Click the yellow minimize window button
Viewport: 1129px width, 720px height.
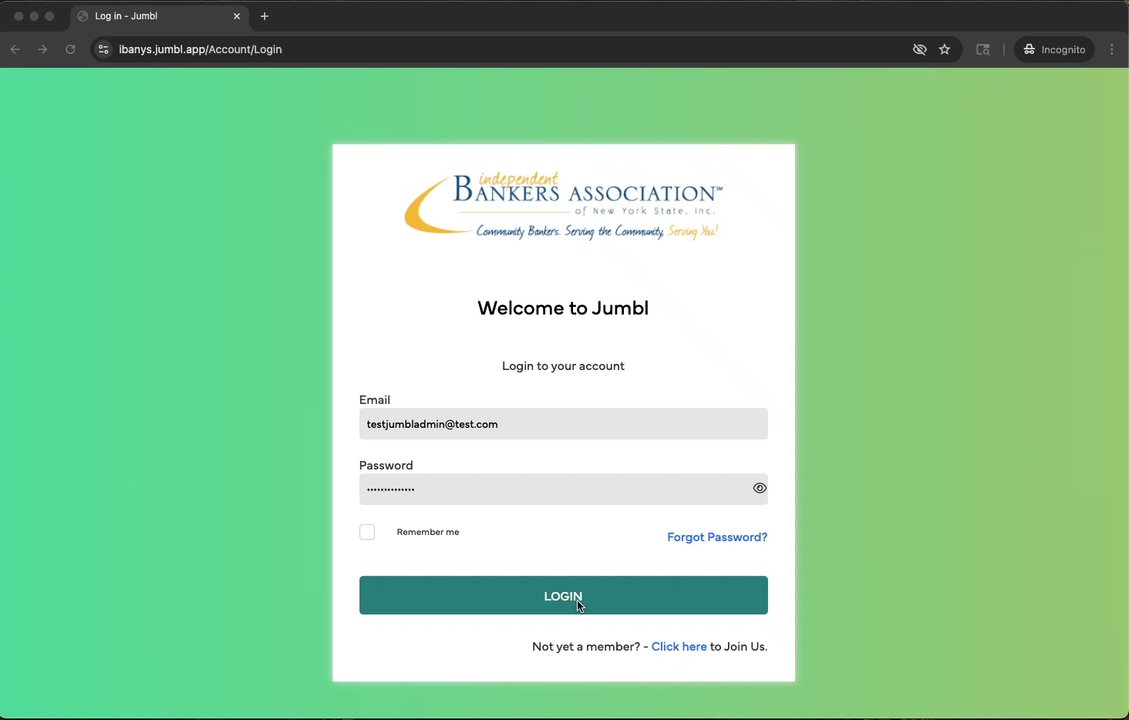(34, 16)
